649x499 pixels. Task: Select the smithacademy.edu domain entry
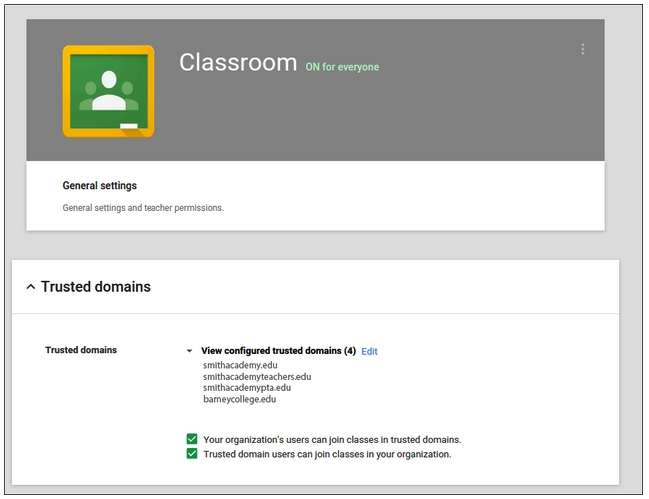[240, 365]
